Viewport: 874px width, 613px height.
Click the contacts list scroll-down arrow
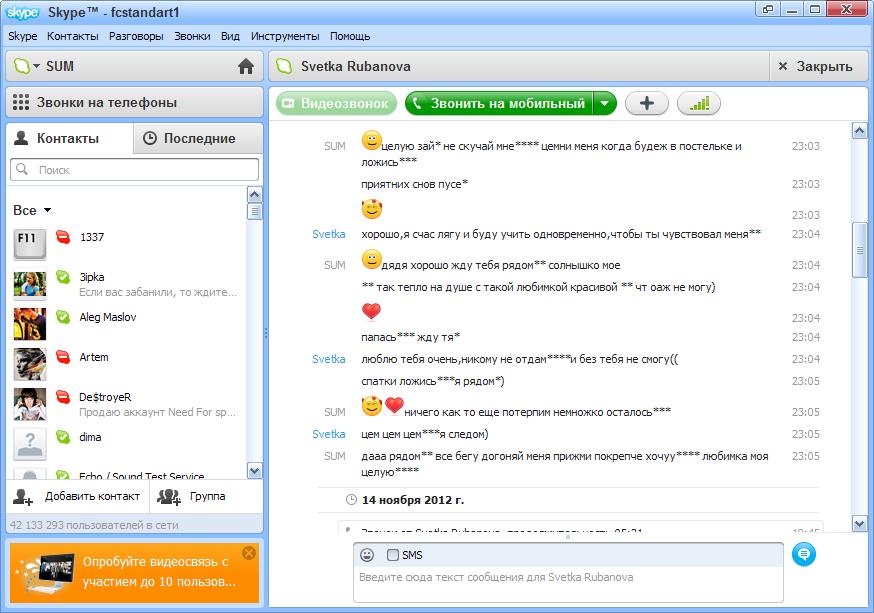point(254,471)
